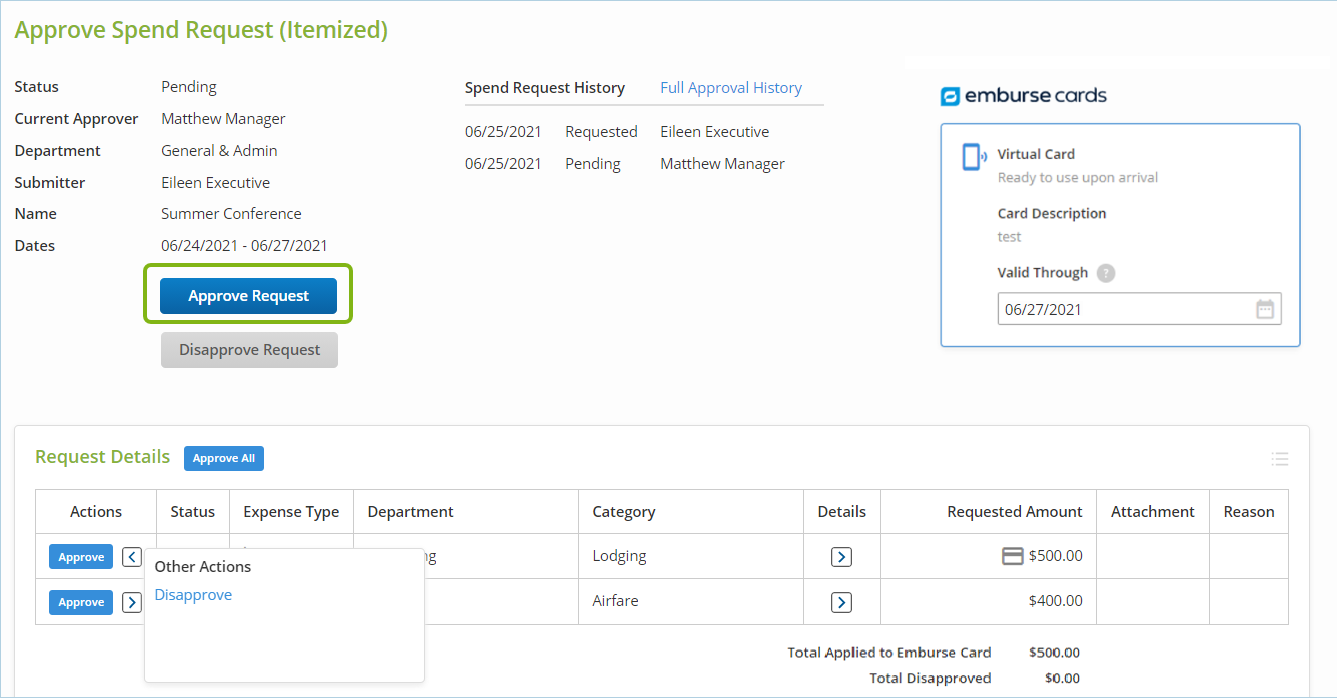Click the Valid Through help question mark
The height and width of the screenshot is (698, 1337).
coord(1105,273)
